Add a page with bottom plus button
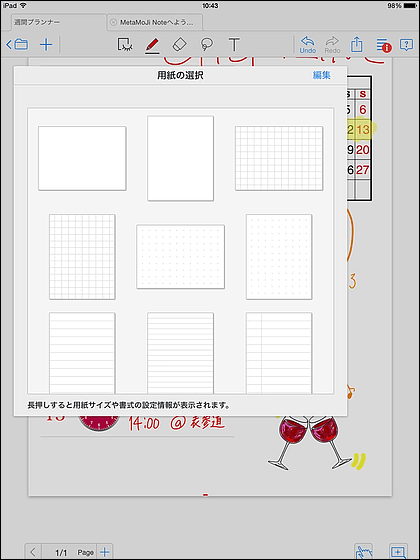This screenshot has width=420, height=560. pos(105,552)
